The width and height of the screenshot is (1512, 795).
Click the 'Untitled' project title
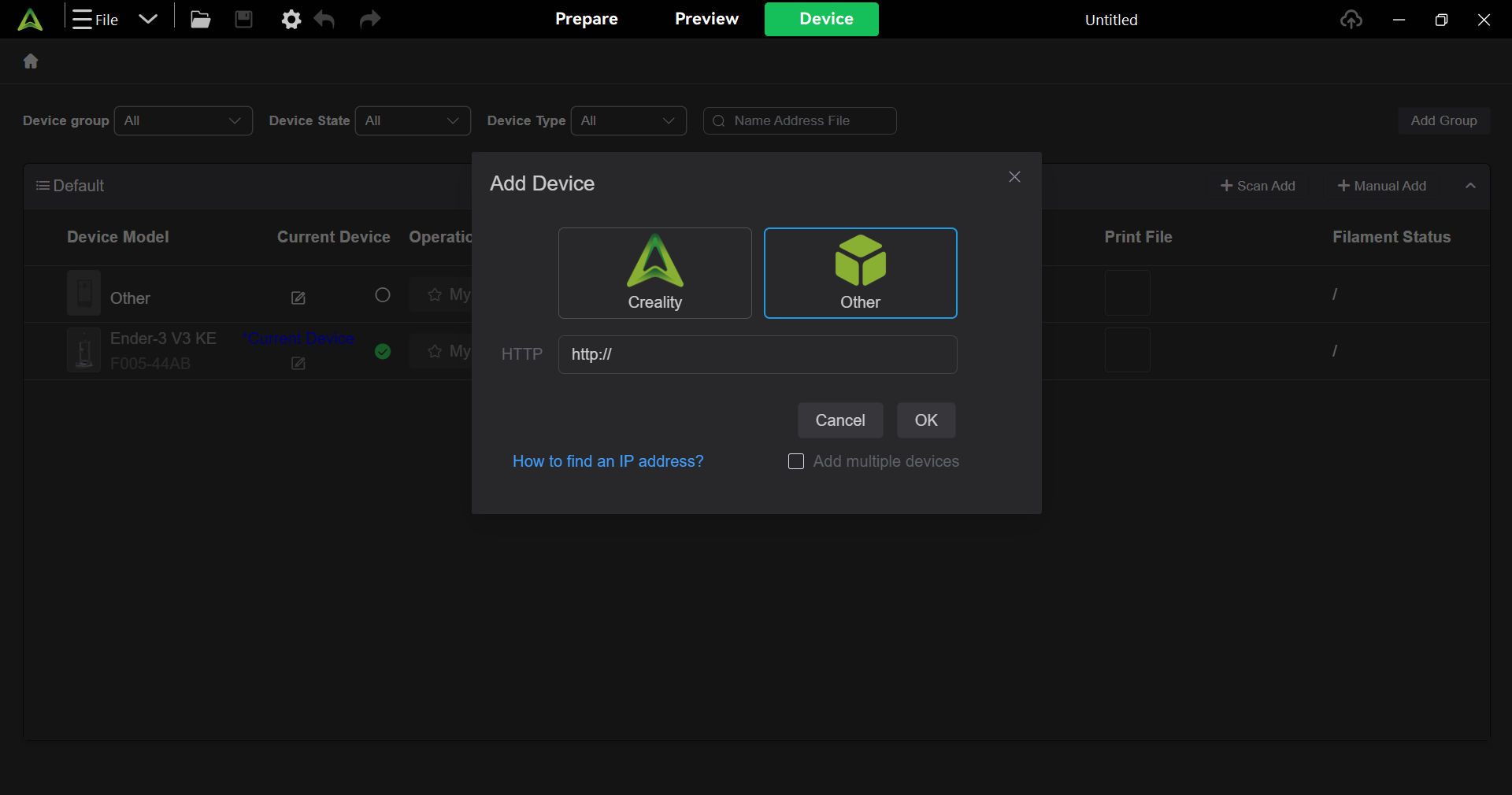coord(1111,20)
